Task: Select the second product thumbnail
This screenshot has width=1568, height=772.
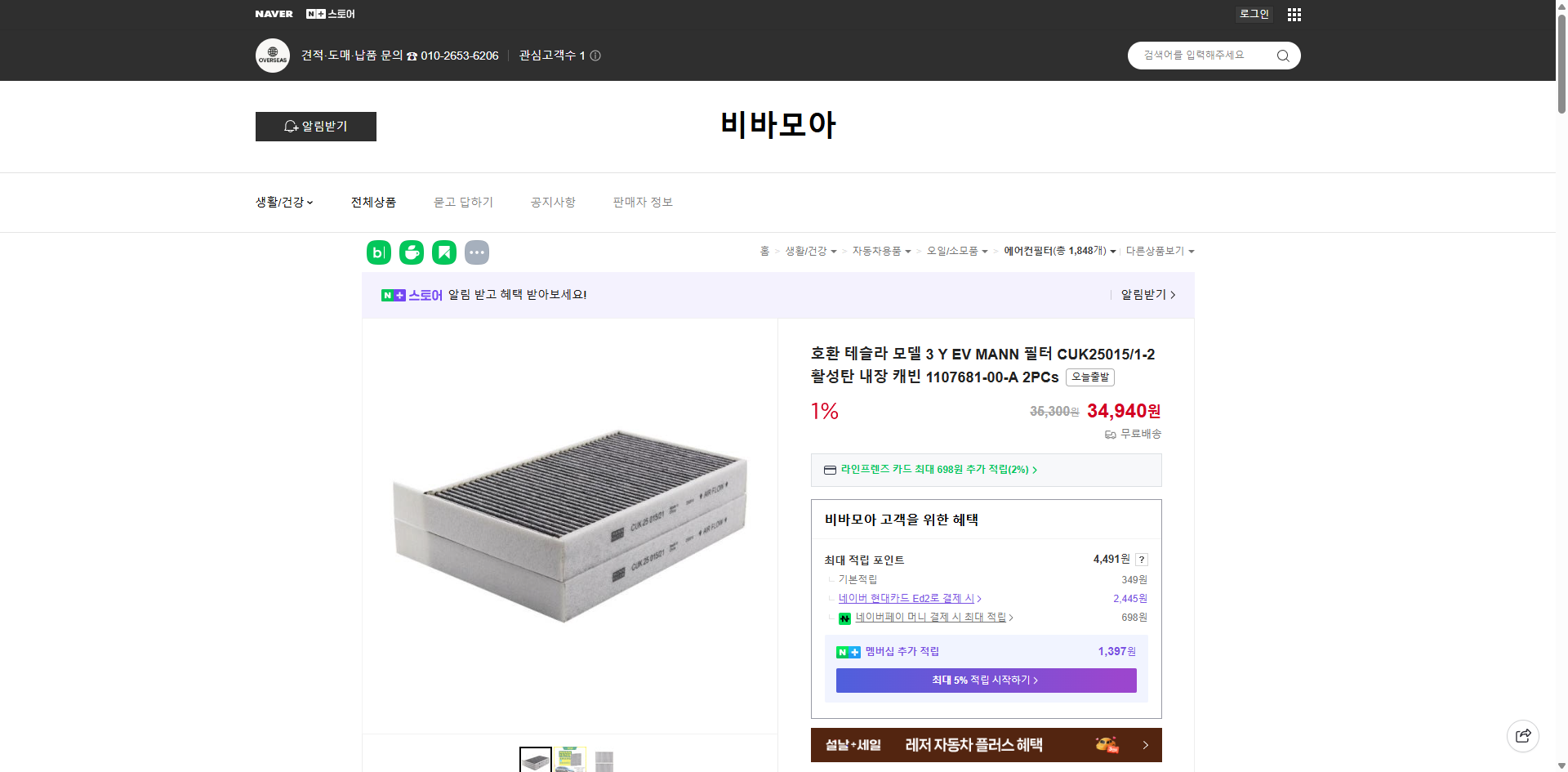Action: (570, 760)
